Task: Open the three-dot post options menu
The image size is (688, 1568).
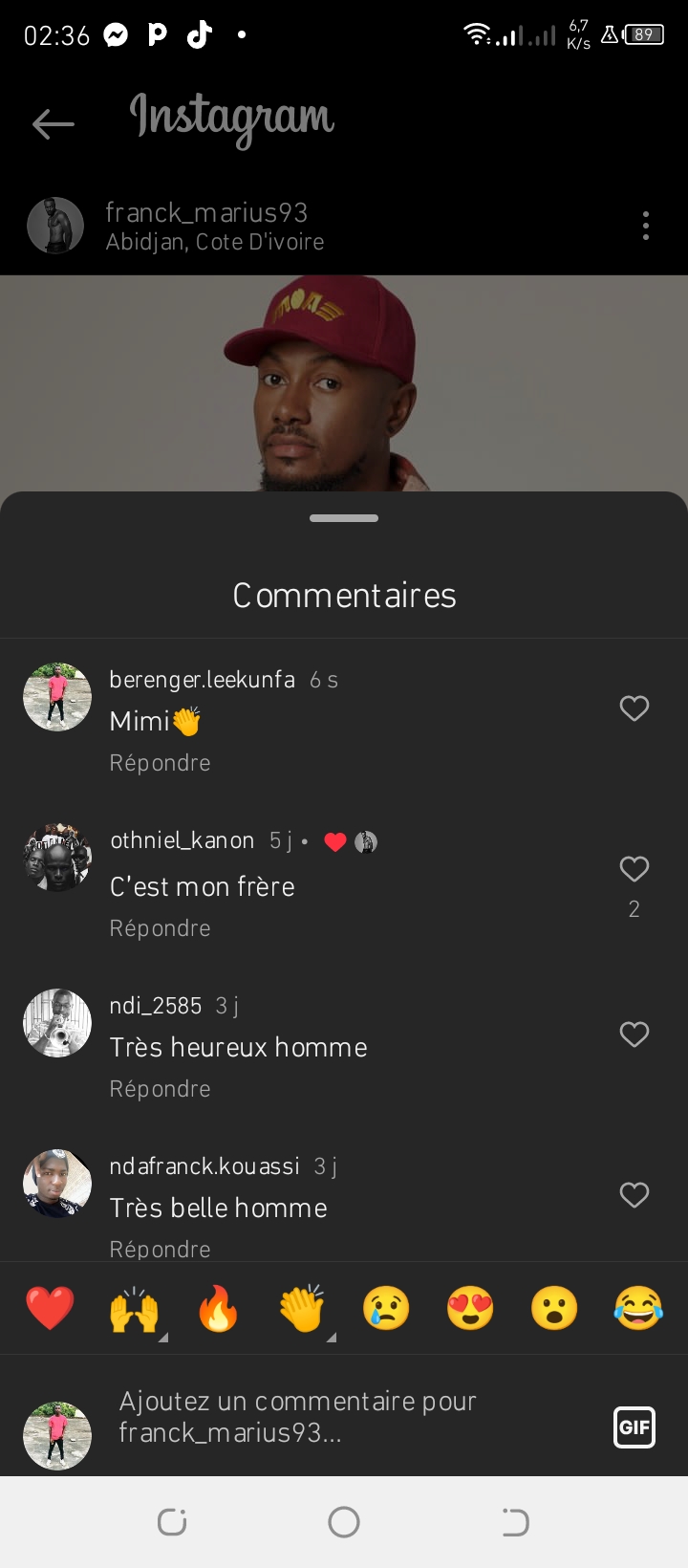Action: click(x=646, y=226)
